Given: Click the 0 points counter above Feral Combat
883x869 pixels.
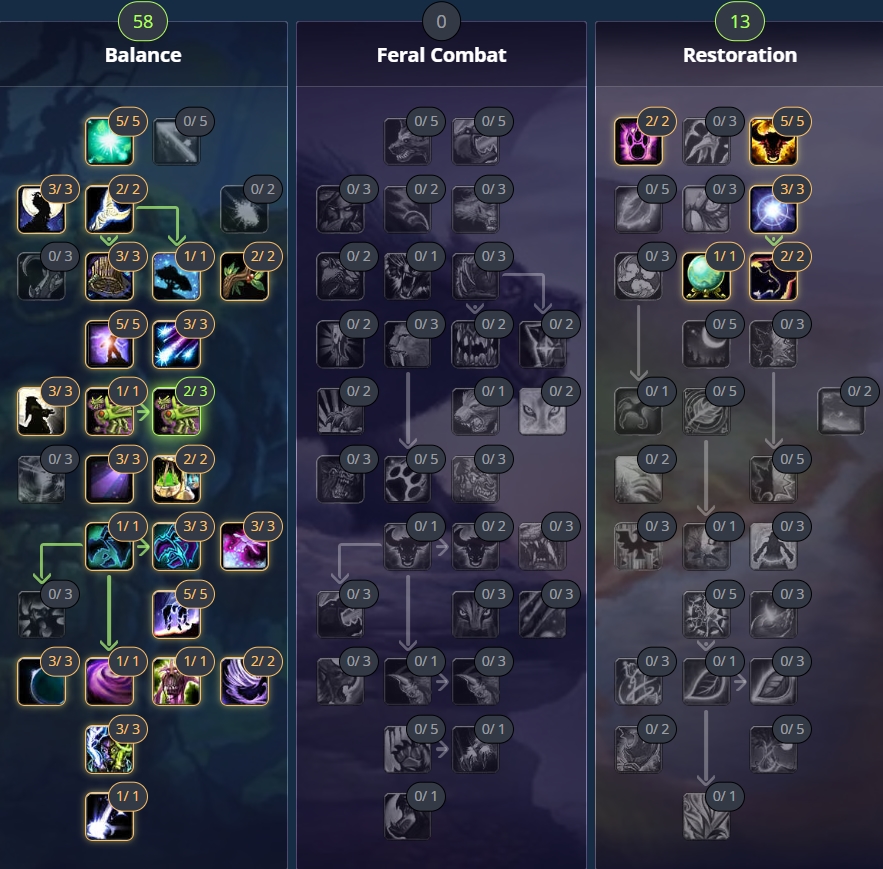Looking at the screenshot, I should [x=442, y=21].
